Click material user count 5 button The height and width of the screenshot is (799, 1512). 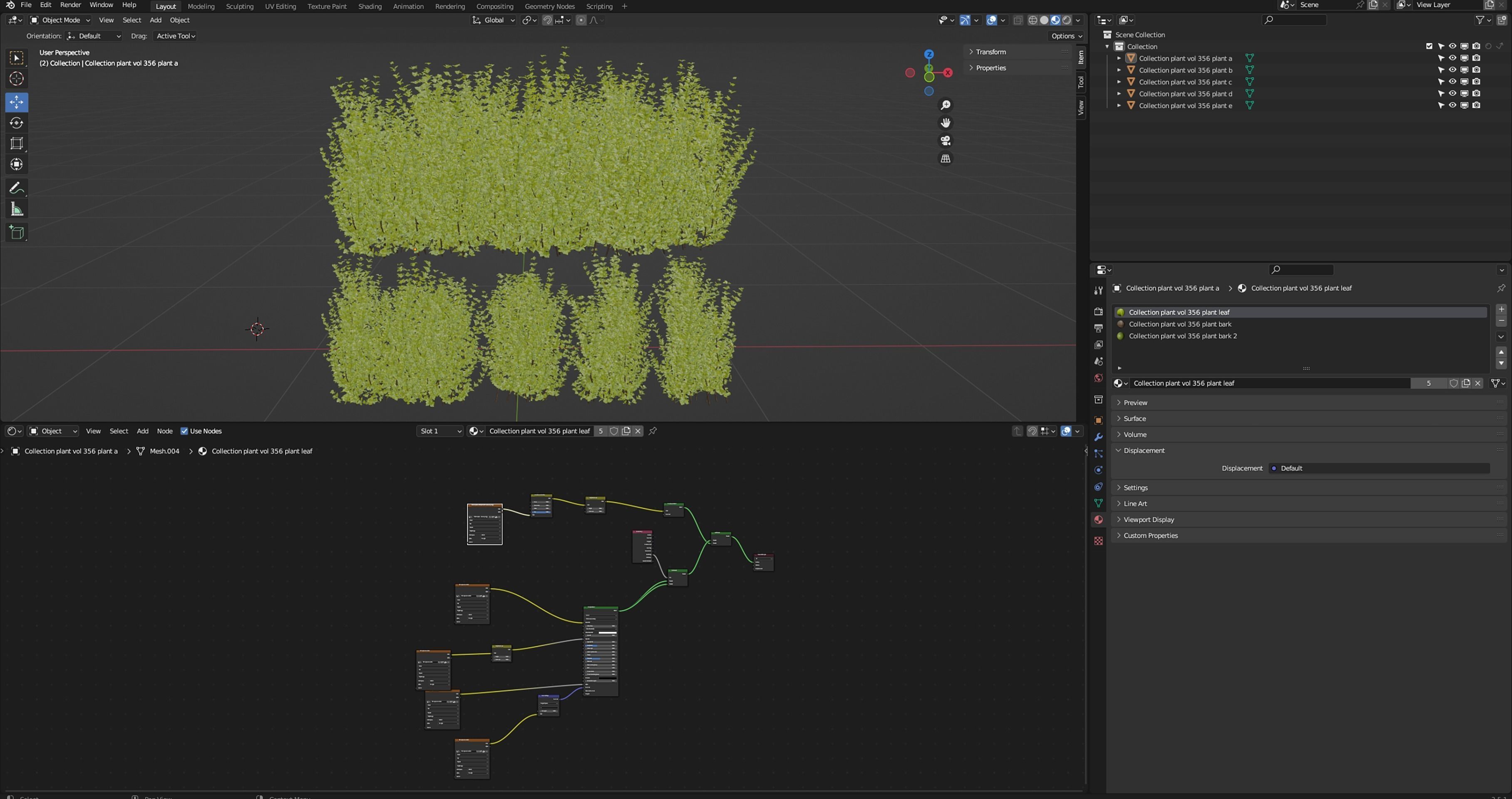[x=1428, y=383]
